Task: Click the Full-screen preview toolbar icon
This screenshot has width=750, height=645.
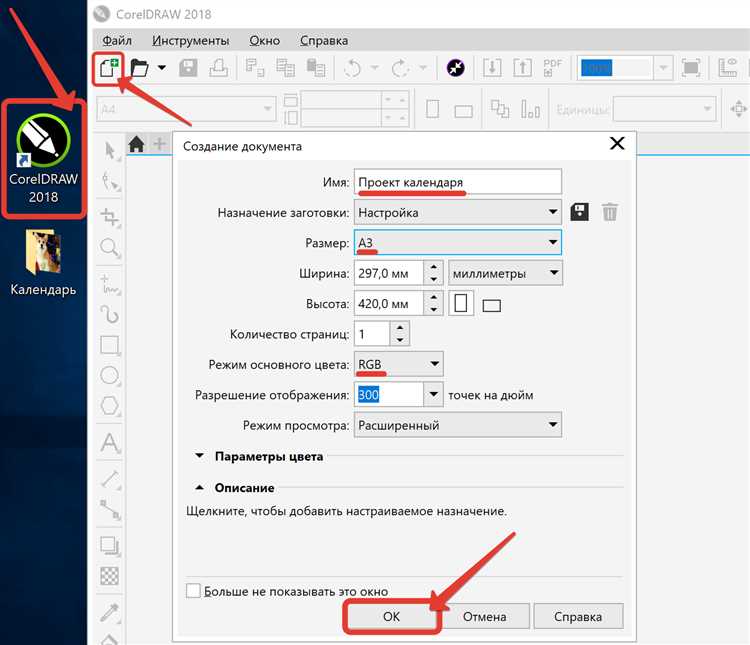Action: 691,68
